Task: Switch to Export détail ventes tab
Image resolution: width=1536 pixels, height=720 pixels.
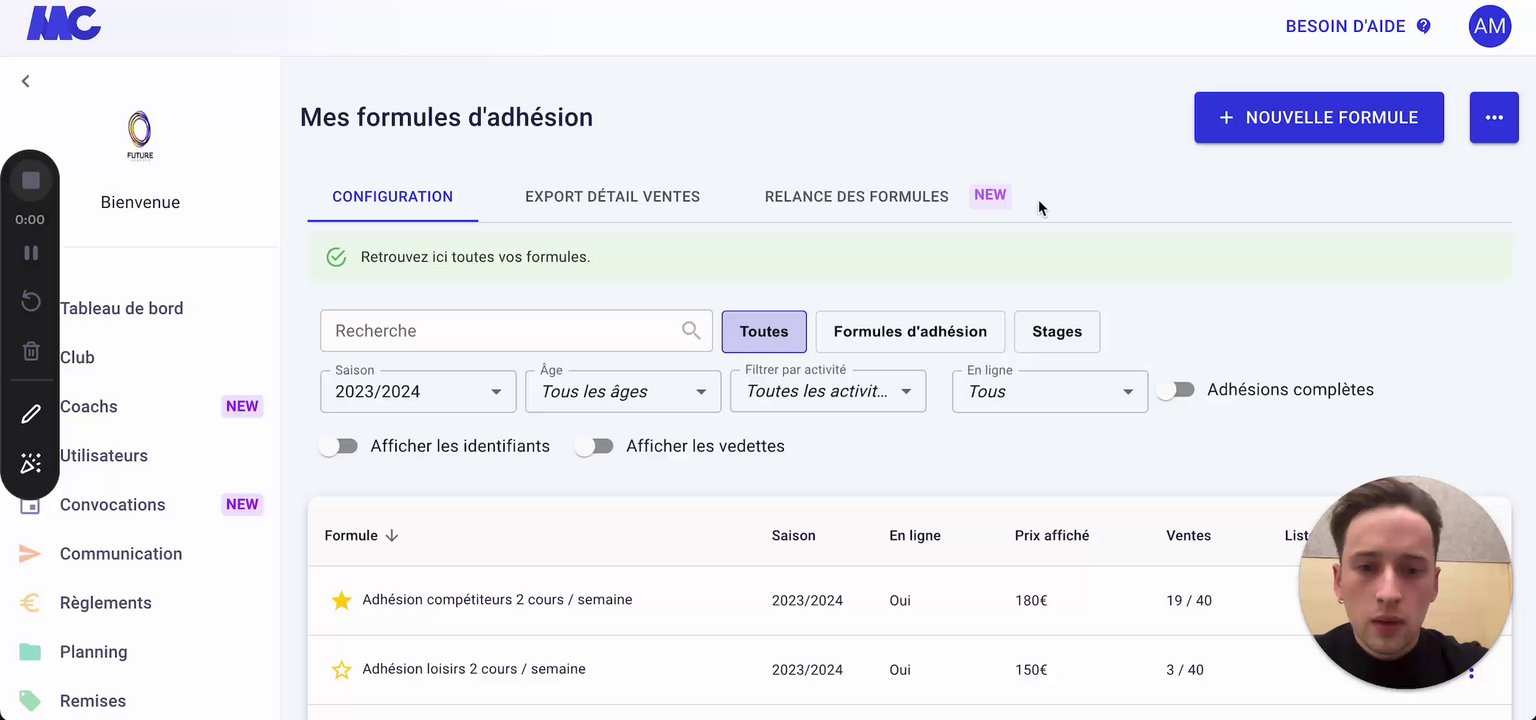Action: coord(612,197)
